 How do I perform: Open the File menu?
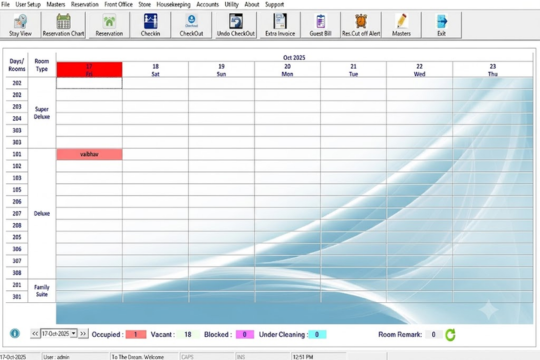[6, 4]
